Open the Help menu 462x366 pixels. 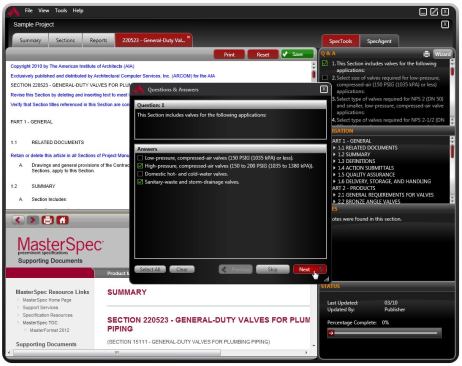pos(78,11)
